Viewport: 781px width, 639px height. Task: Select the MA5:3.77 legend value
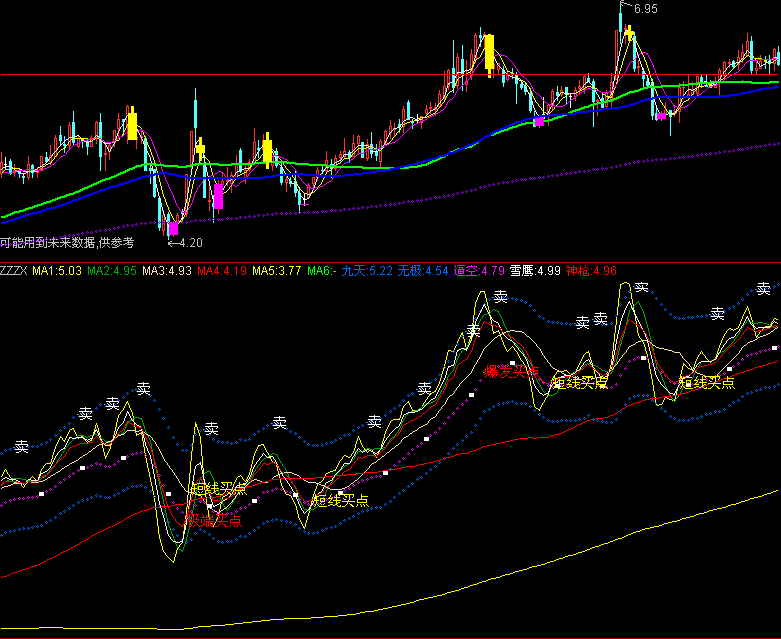[276, 271]
